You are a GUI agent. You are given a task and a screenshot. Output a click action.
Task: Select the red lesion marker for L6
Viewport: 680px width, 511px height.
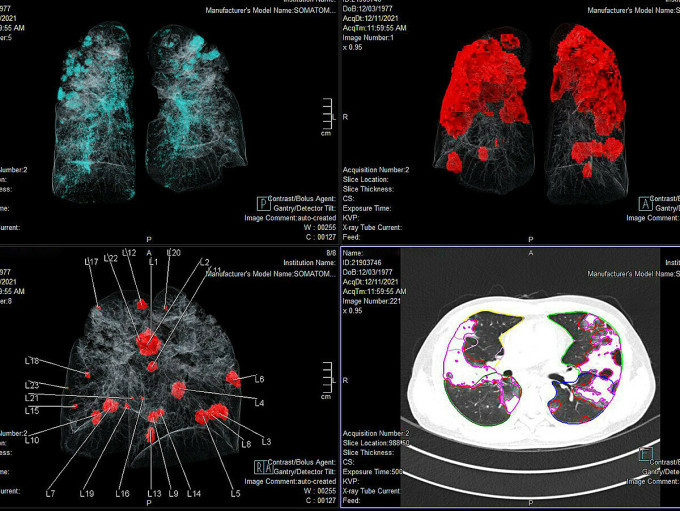click(x=235, y=378)
